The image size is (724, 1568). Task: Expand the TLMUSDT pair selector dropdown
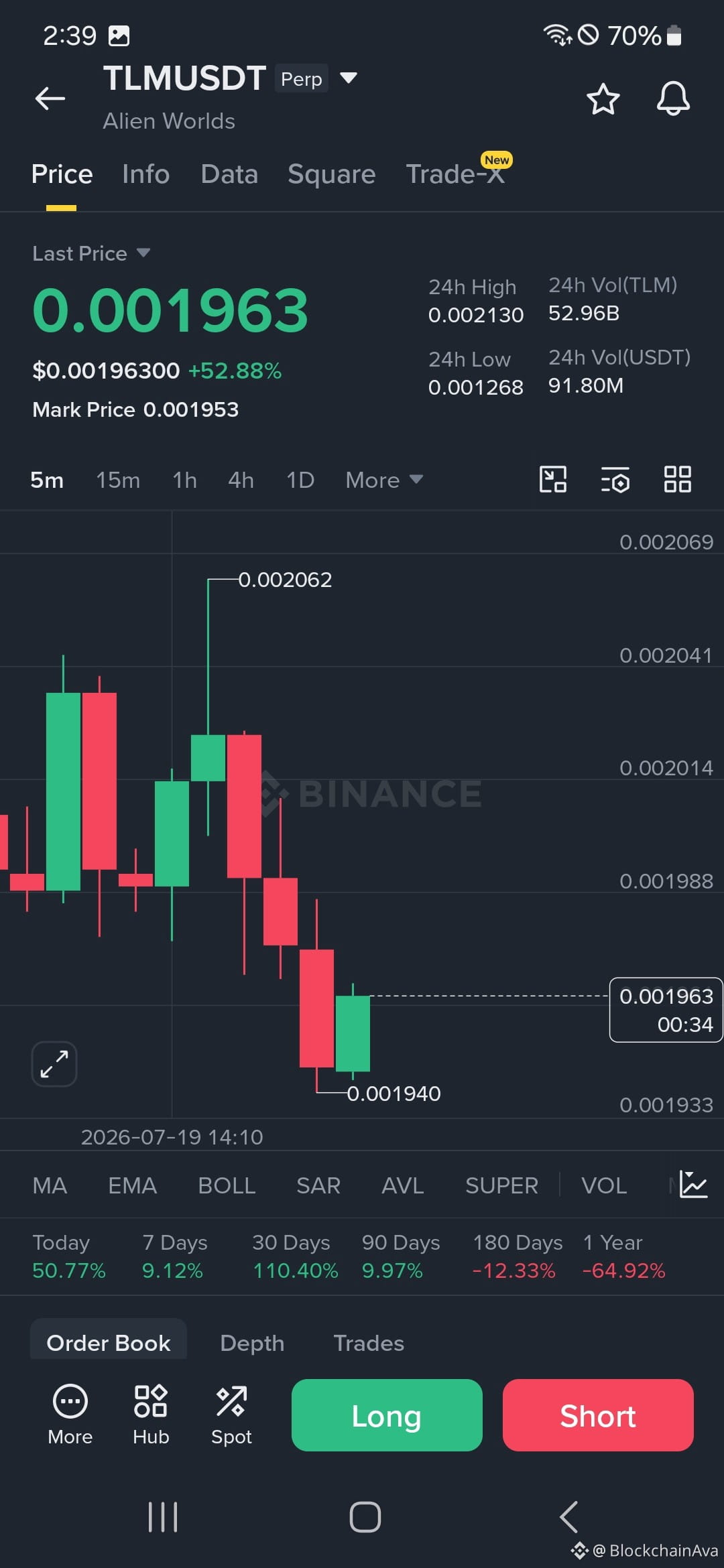[x=349, y=78]
